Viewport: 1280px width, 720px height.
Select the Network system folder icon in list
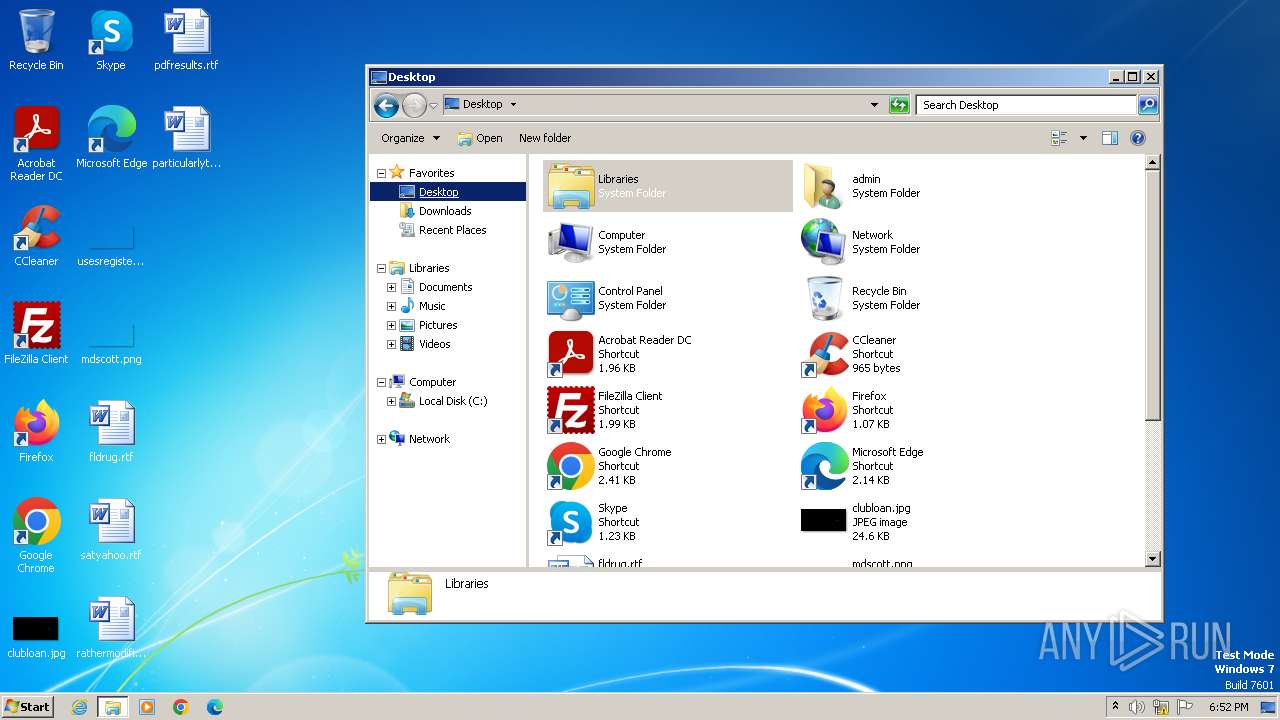coord(824,242)
